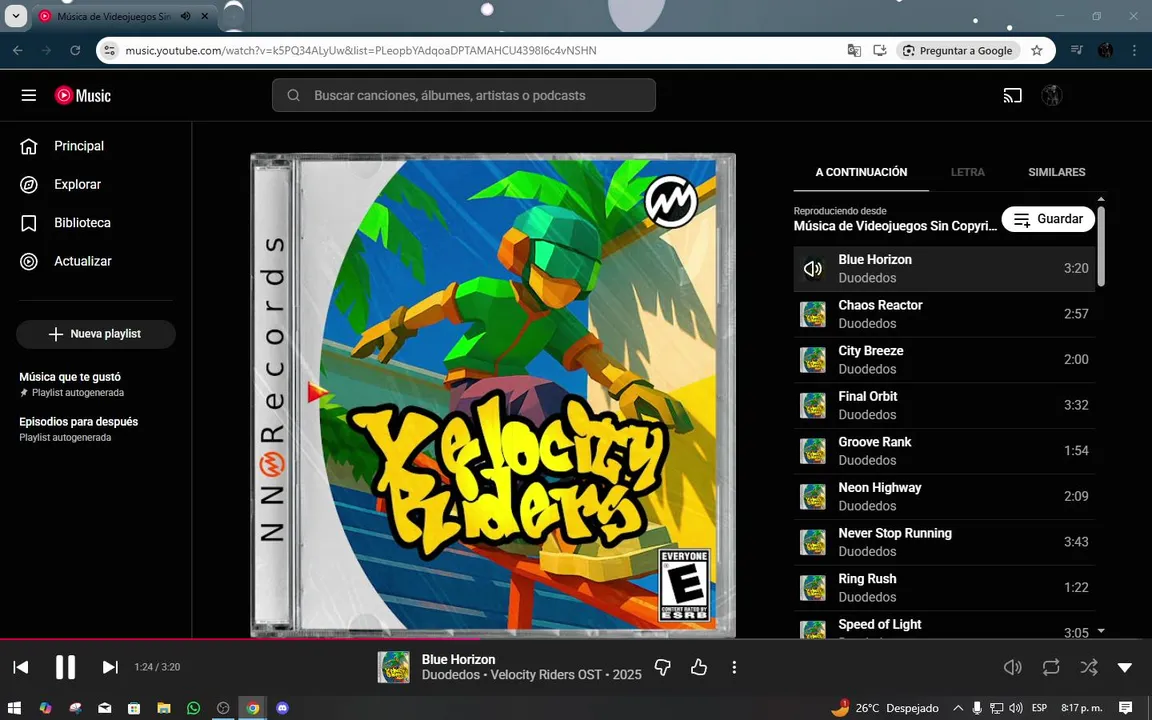Skip to next track
Image resolution: width=1152 pixels, height=720 pixels.
click(x=110, y=667)
